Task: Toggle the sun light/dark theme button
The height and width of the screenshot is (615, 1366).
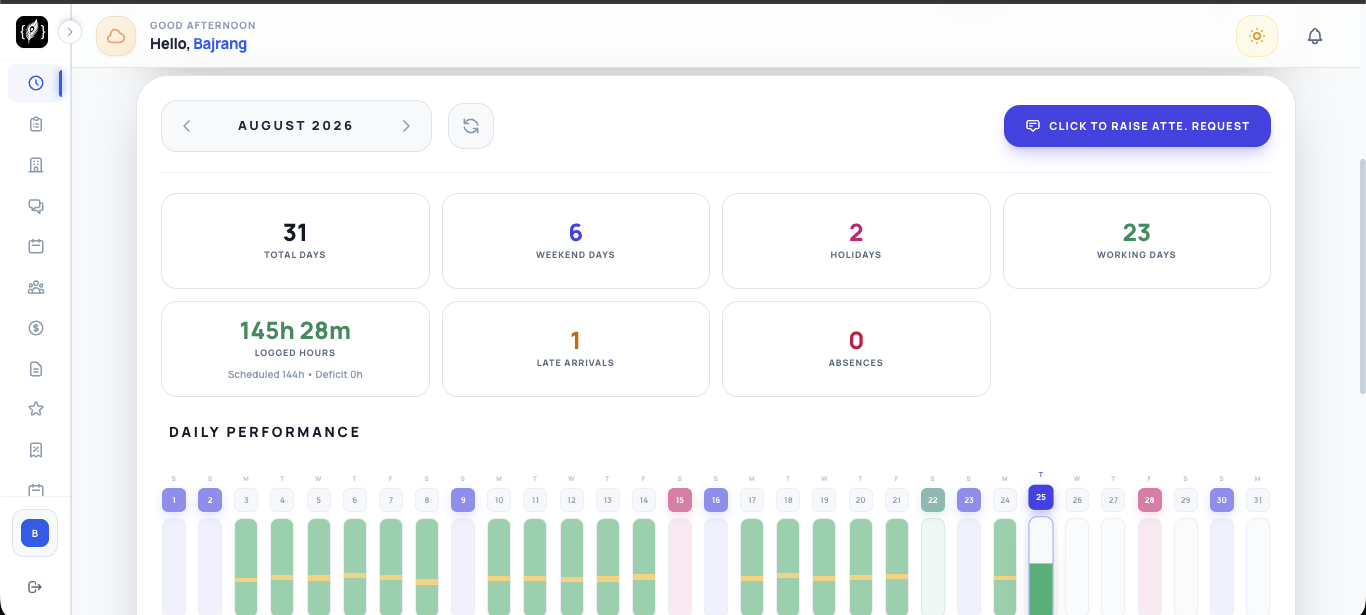Action: click(x=1257, y=36)
